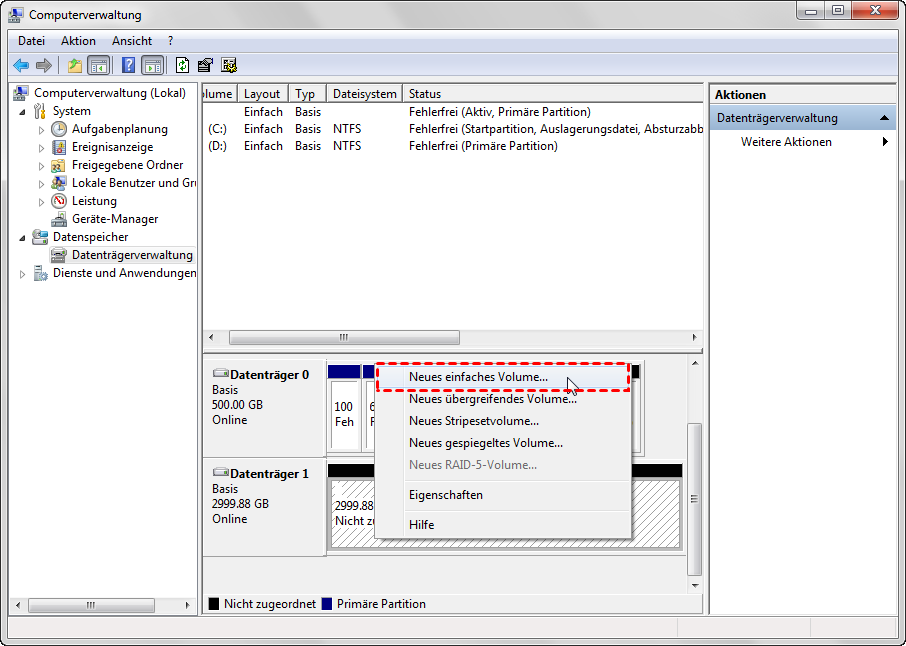Open the Ansicht menu
The width and height of the screenshot is (906, 646).
(x=132, y=41)
